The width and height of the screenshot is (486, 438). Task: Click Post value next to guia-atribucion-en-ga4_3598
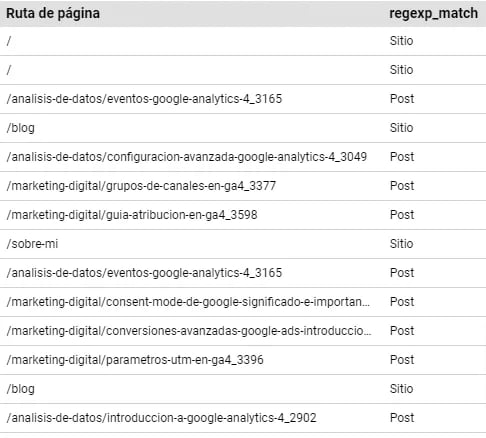click(402, 215)
